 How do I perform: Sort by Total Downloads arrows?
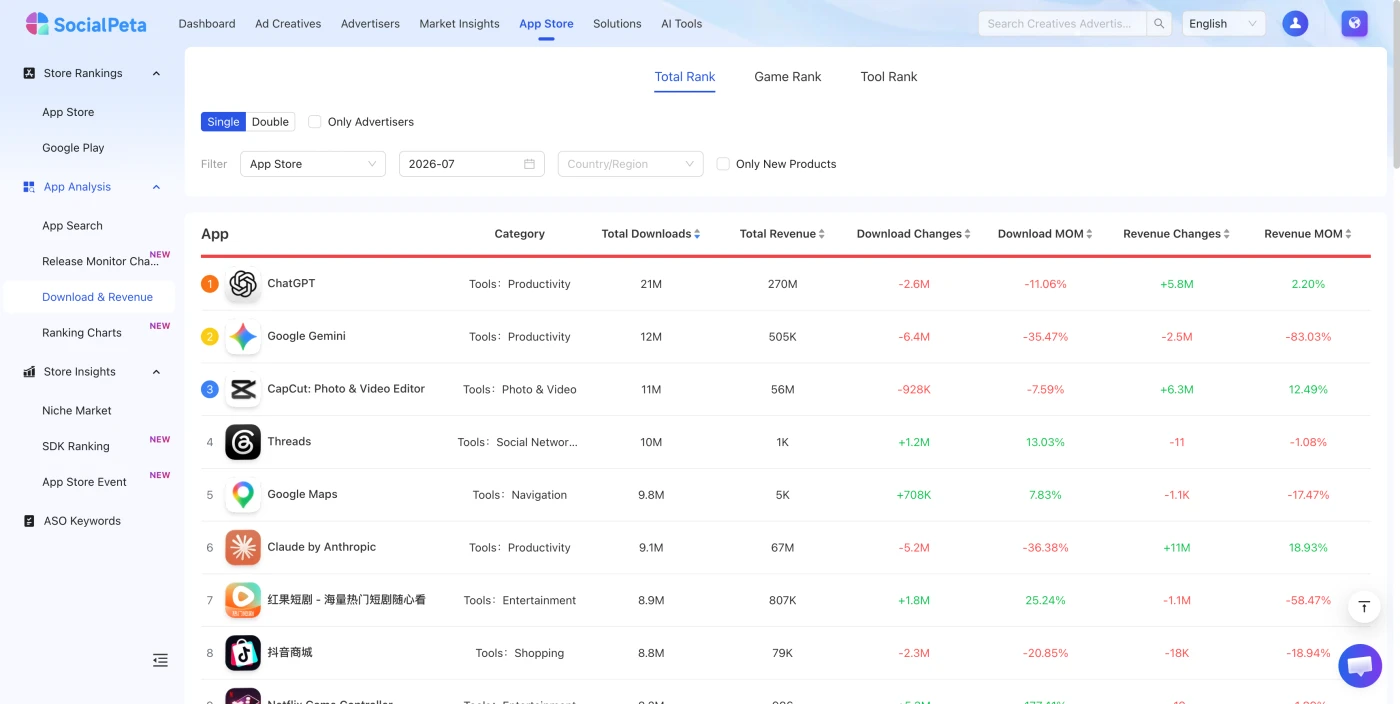click(697, 234)
